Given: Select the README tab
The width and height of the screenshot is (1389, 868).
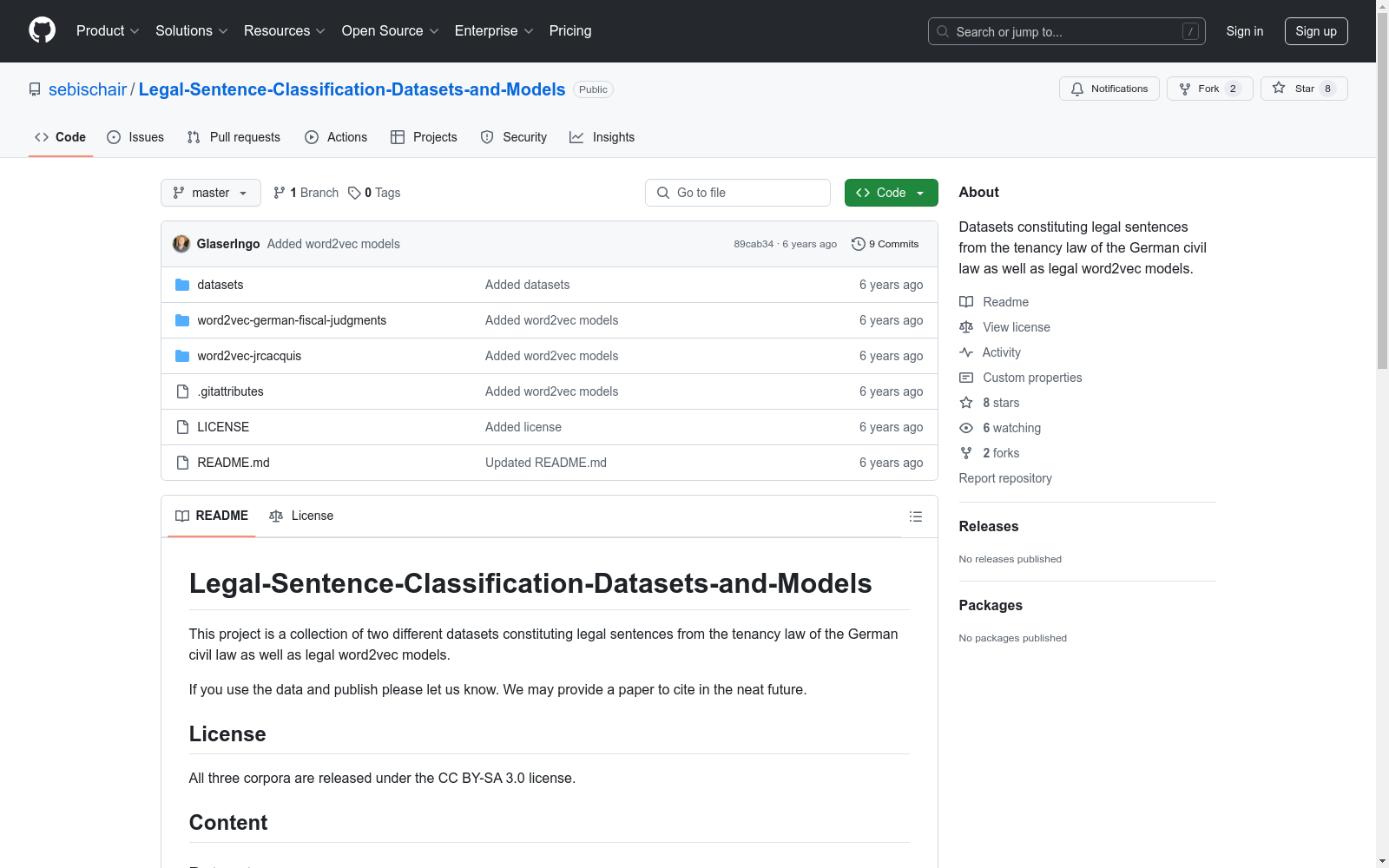Looking at the screenshot, I should click(x=212, y=516).
